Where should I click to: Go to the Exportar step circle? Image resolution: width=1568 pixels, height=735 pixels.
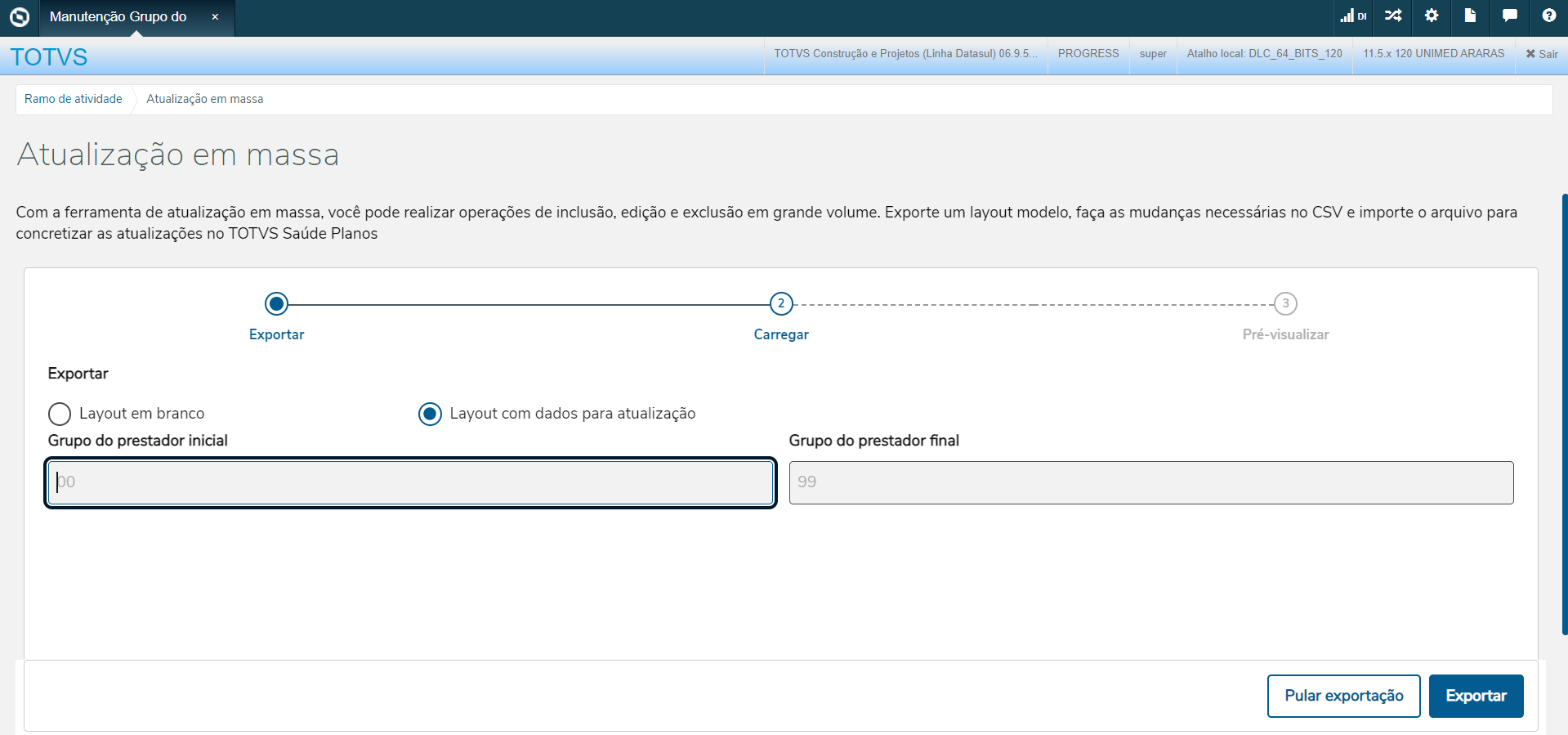(x=277, y=304)
